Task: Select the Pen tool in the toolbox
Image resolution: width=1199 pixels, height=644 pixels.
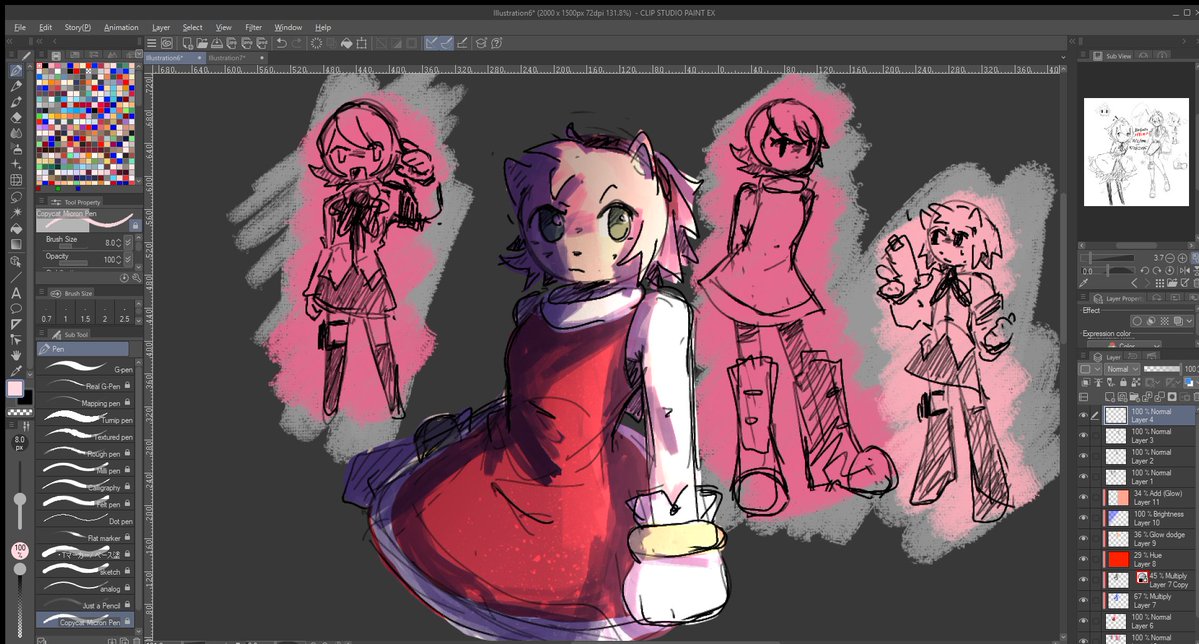Action: [16, 70]
